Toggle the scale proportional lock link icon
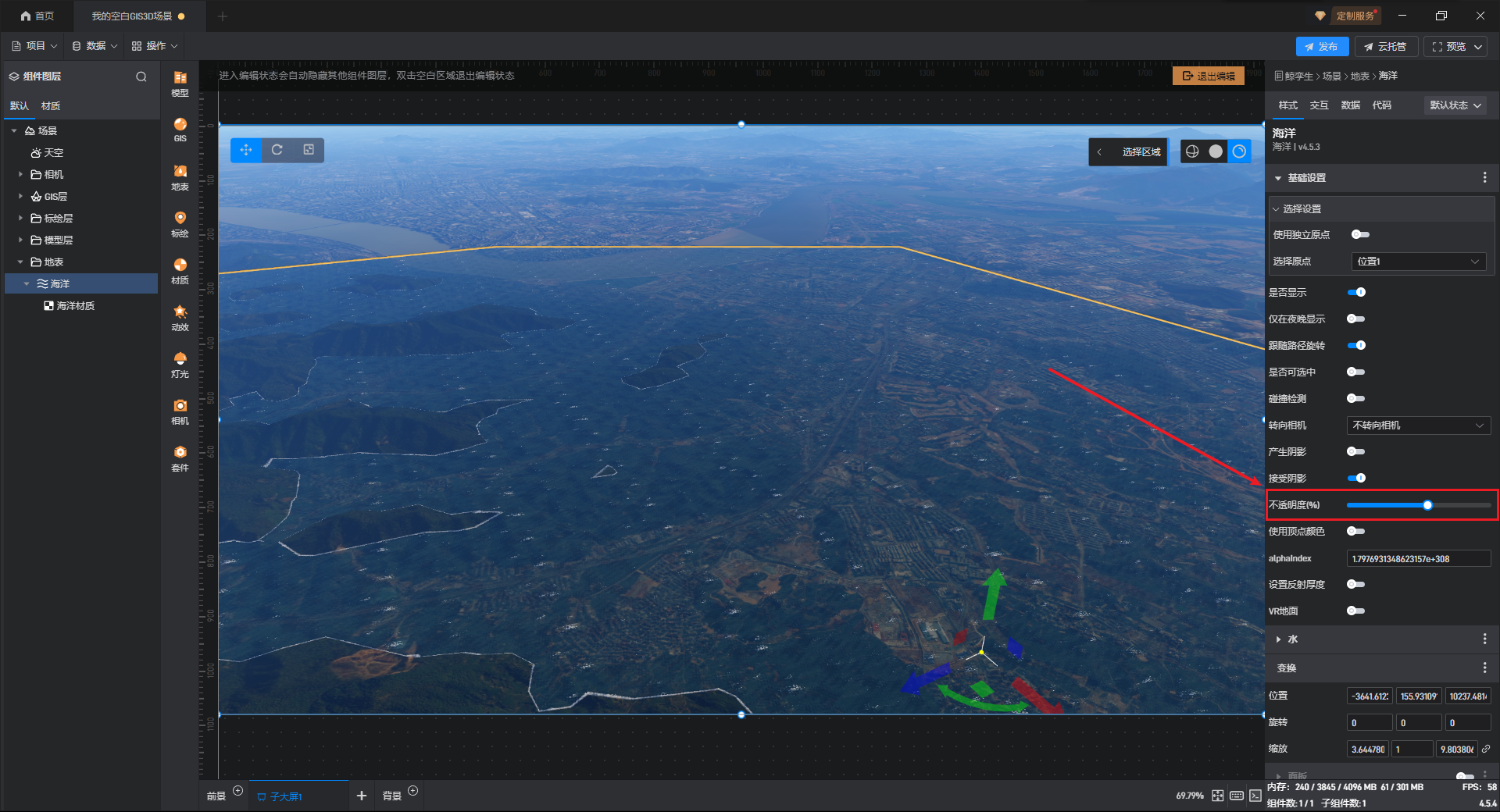Image resolution: width=1500 pixels, height=812 pixels. pyautogui.click(x=1486, y=748)
